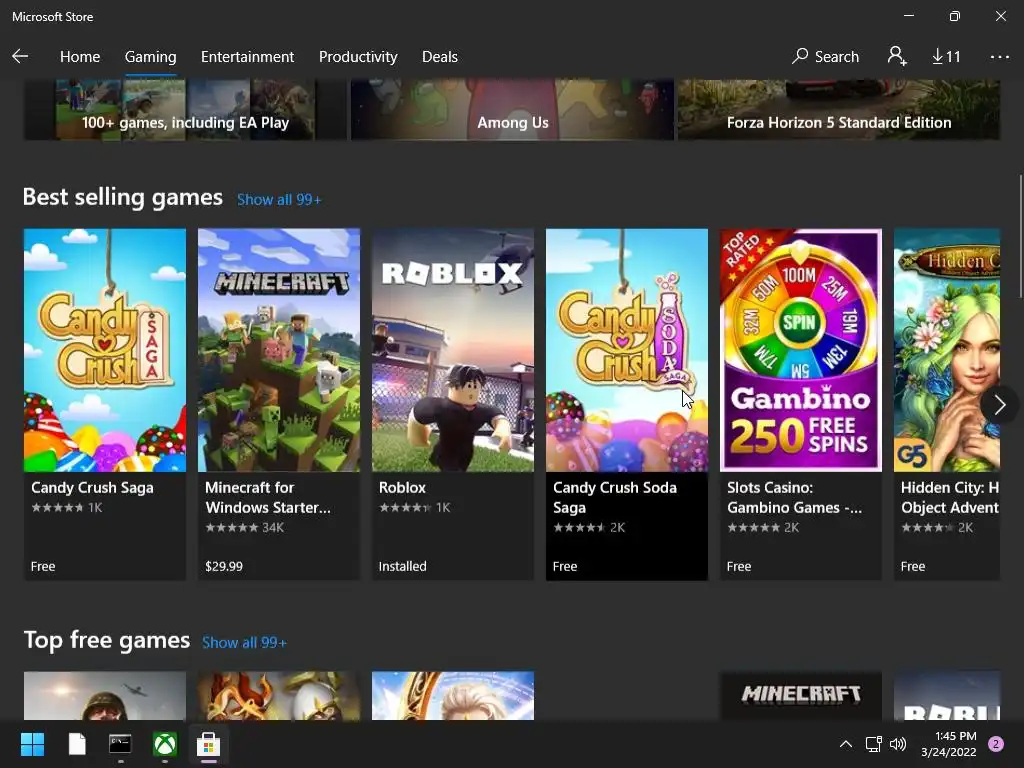The height and width of the screenshot is (768, 1024).
Task: Open the Minecraft tile in Top free games
Action: 801,696
